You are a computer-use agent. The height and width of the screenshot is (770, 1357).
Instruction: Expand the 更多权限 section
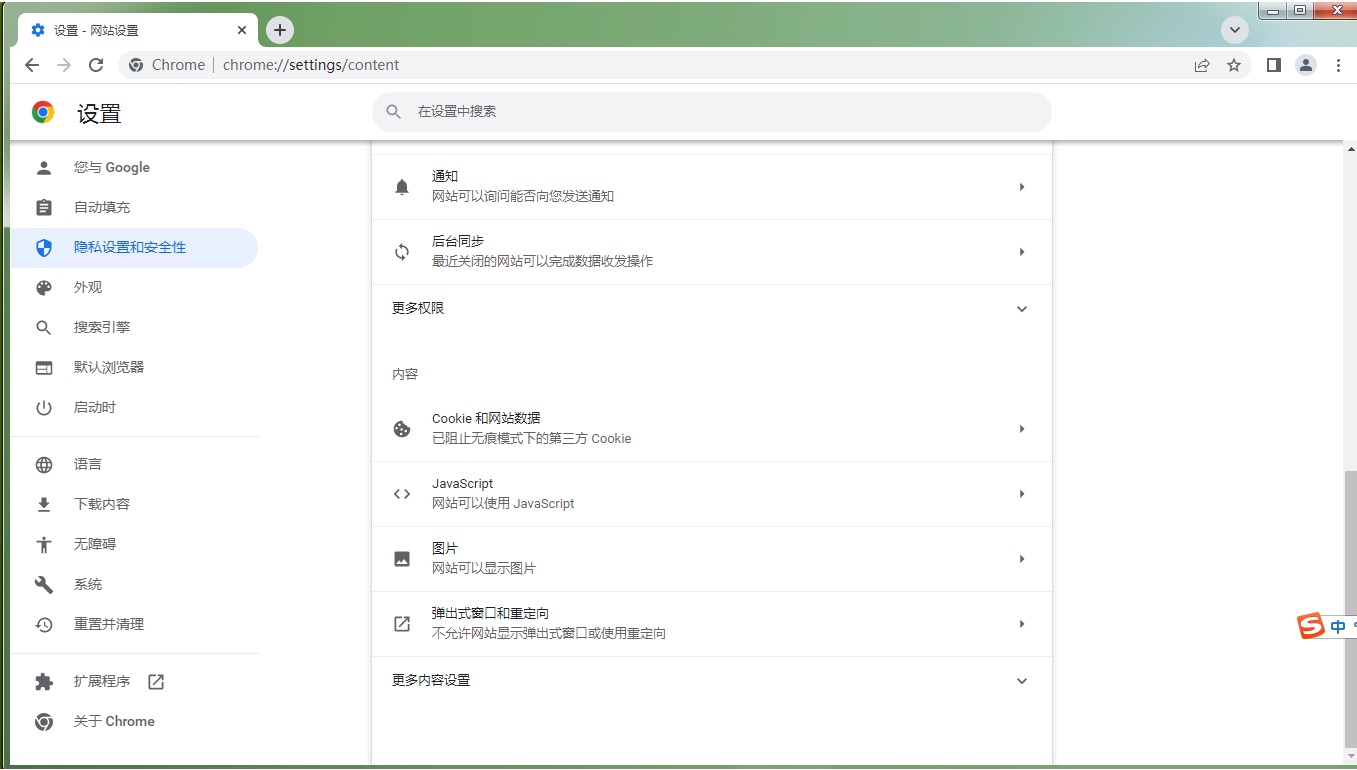tap(712, 309)
